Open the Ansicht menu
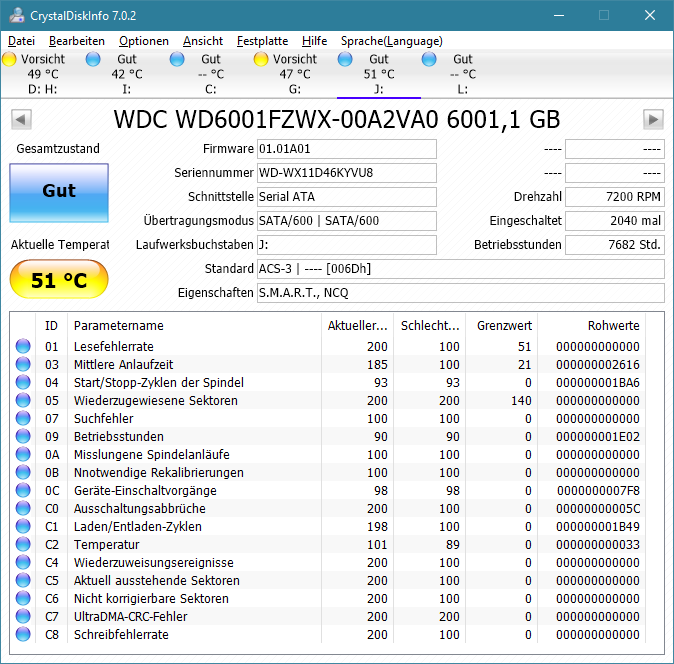 (x=203, y=41)
